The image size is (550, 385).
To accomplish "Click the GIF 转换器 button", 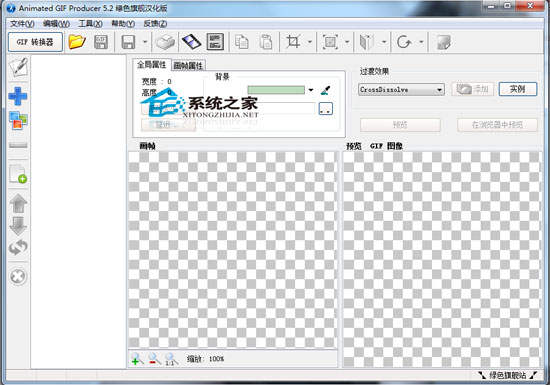I will pyautogui.click(x=35, y=42).
